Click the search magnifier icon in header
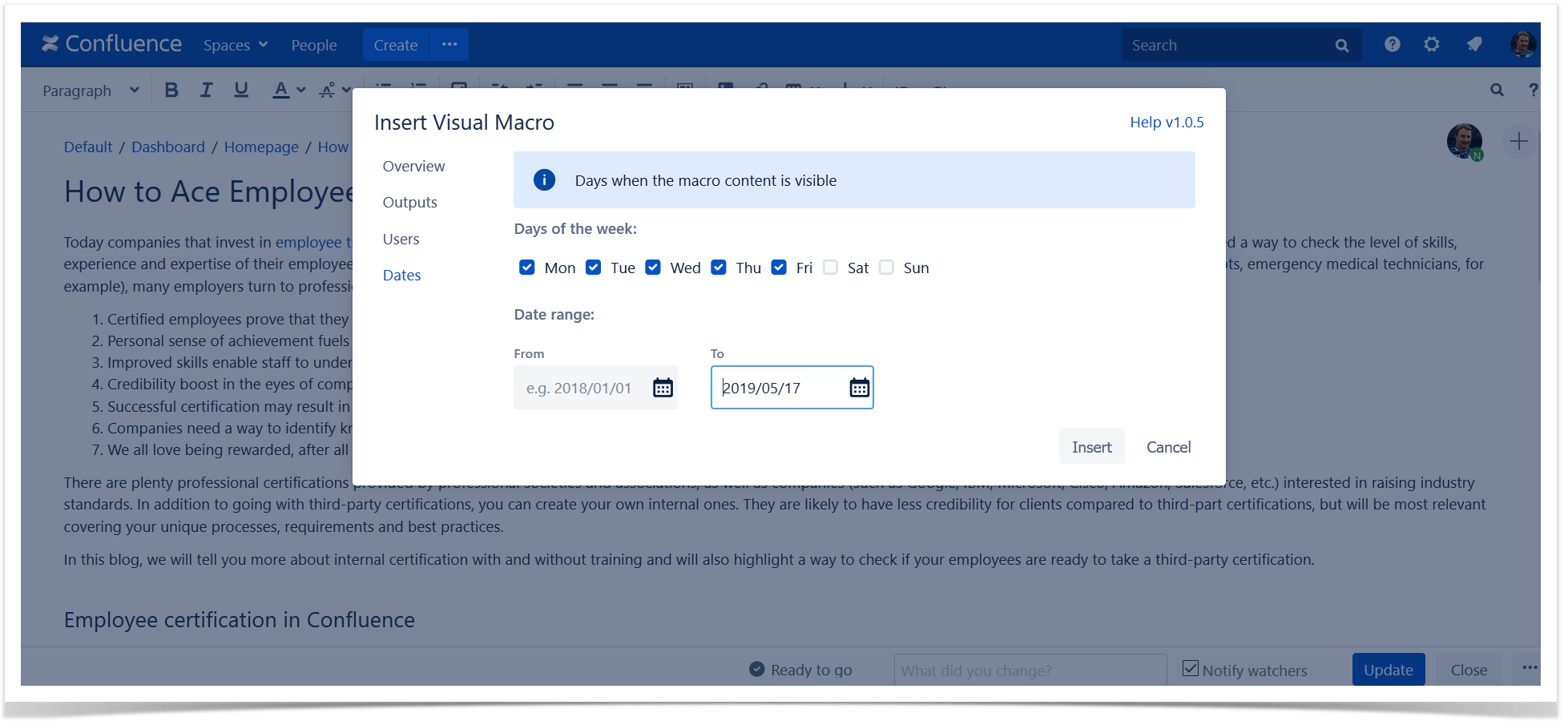This screenshot has height=725, width=1568. pos(1342,46)
